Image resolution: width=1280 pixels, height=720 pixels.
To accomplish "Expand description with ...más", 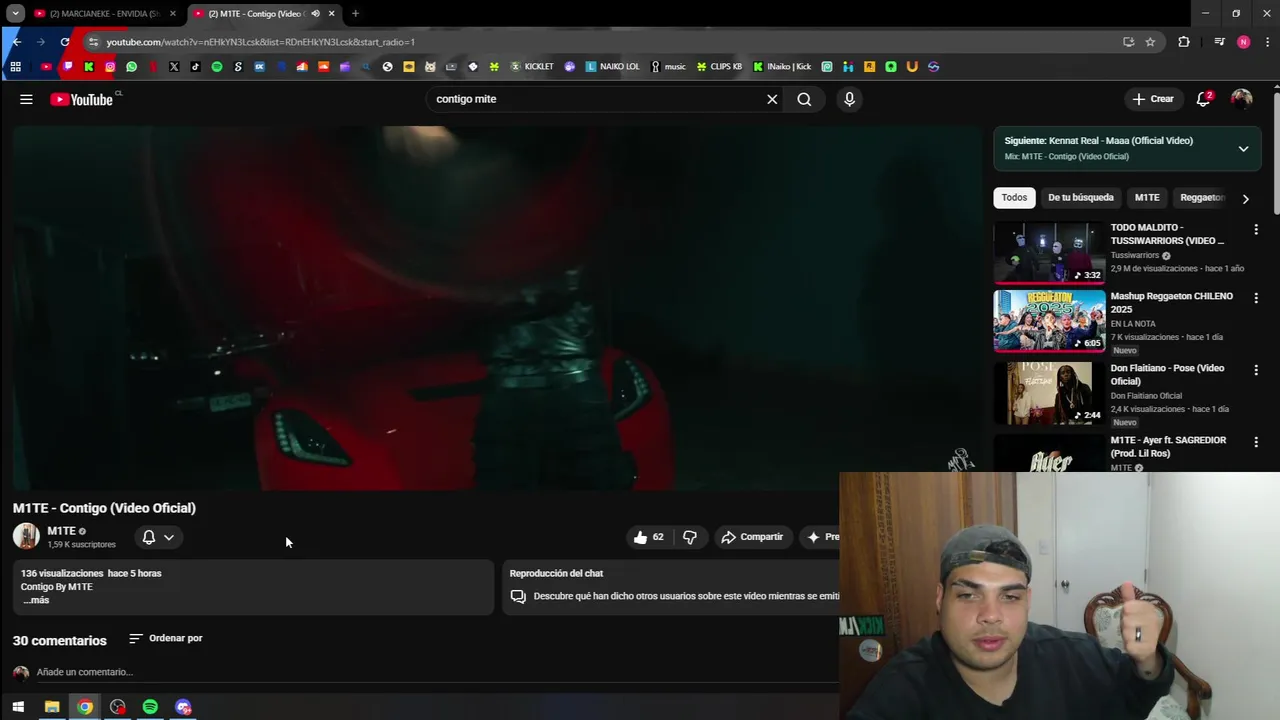I will [x=35, y=600].
